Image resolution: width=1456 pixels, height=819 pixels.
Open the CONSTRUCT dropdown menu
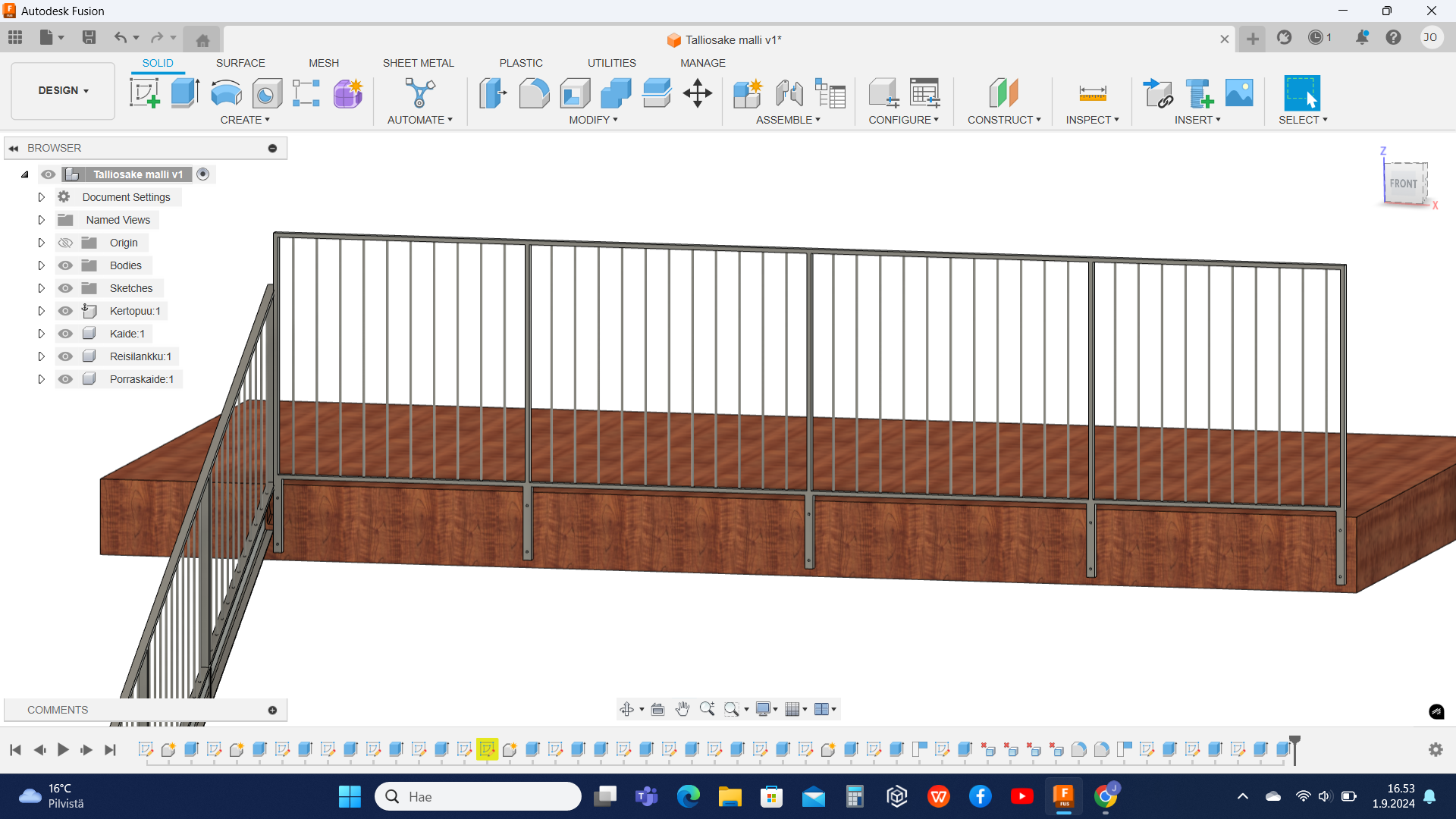click(1003, 120)
